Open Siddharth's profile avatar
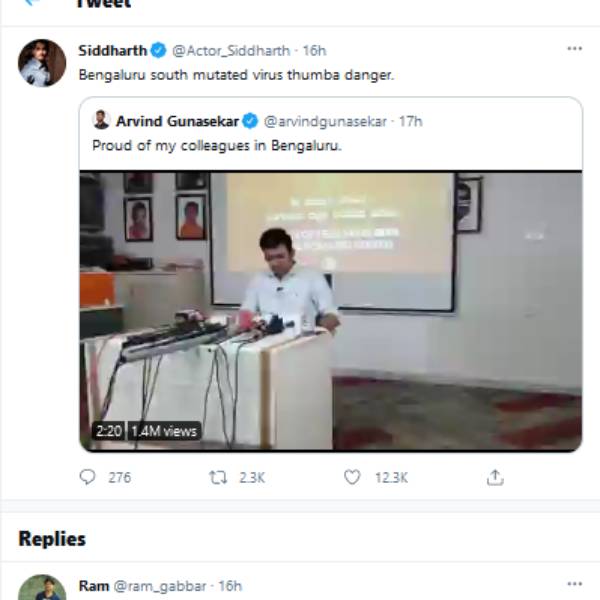 (x=42, y=63)
